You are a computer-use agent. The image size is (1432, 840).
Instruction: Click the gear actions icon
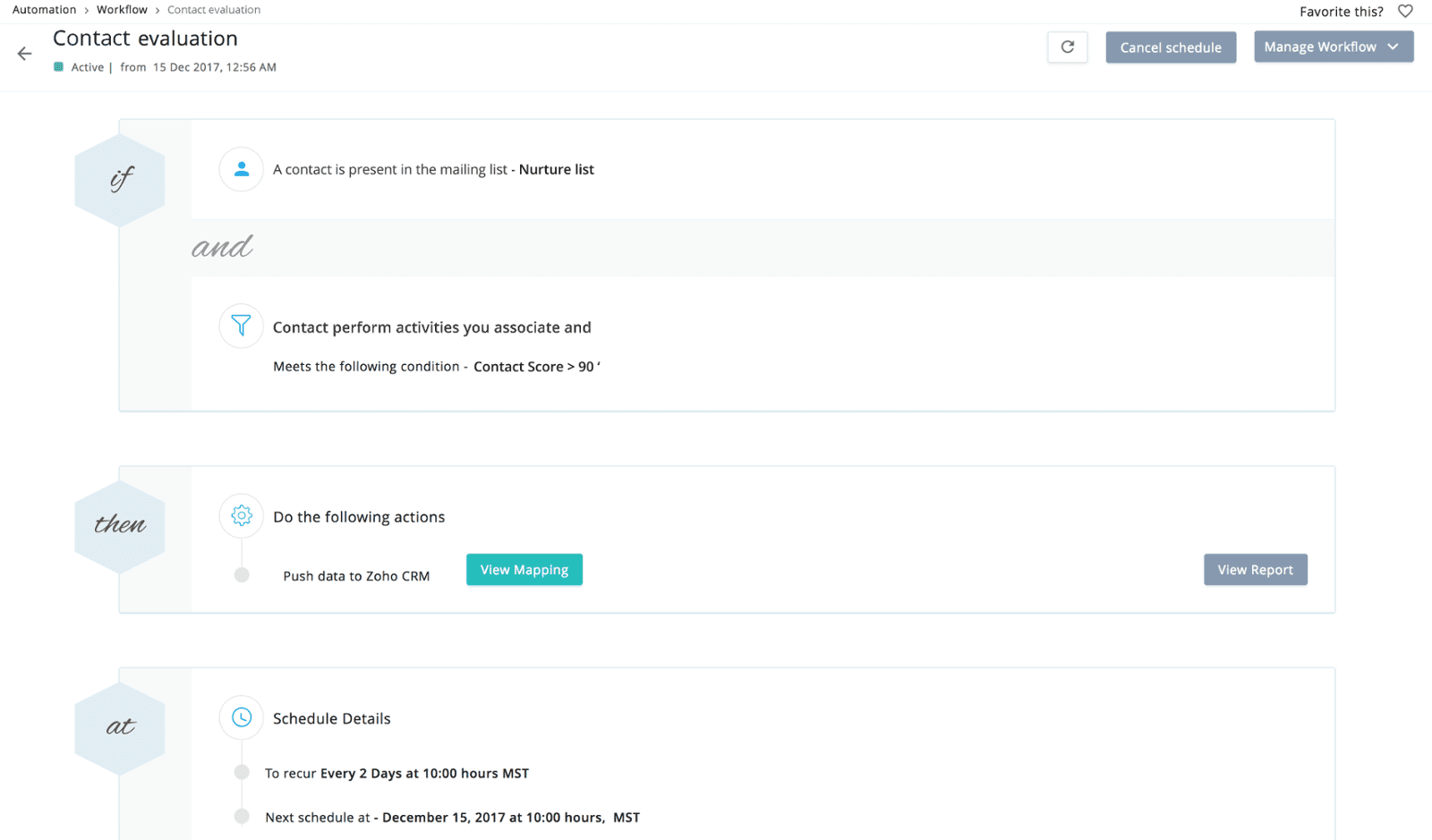(x=241, y=515)
